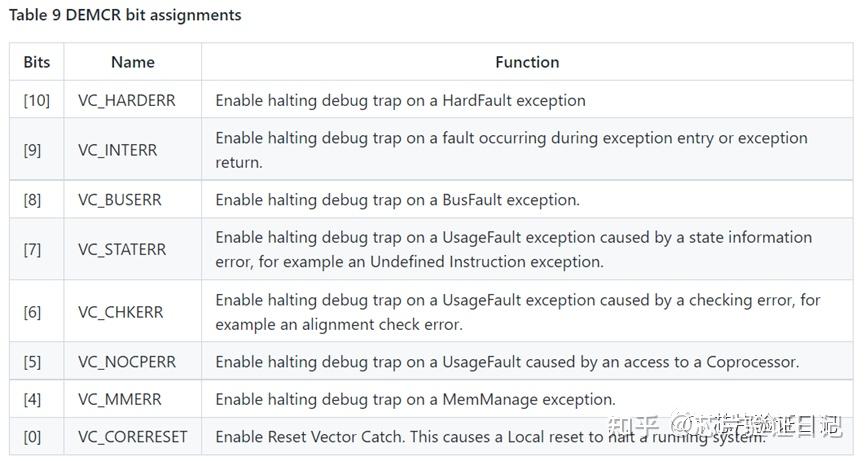Click the VC_HARDERR name cell
The image size is (865, 461).
[x=124, y=100]
